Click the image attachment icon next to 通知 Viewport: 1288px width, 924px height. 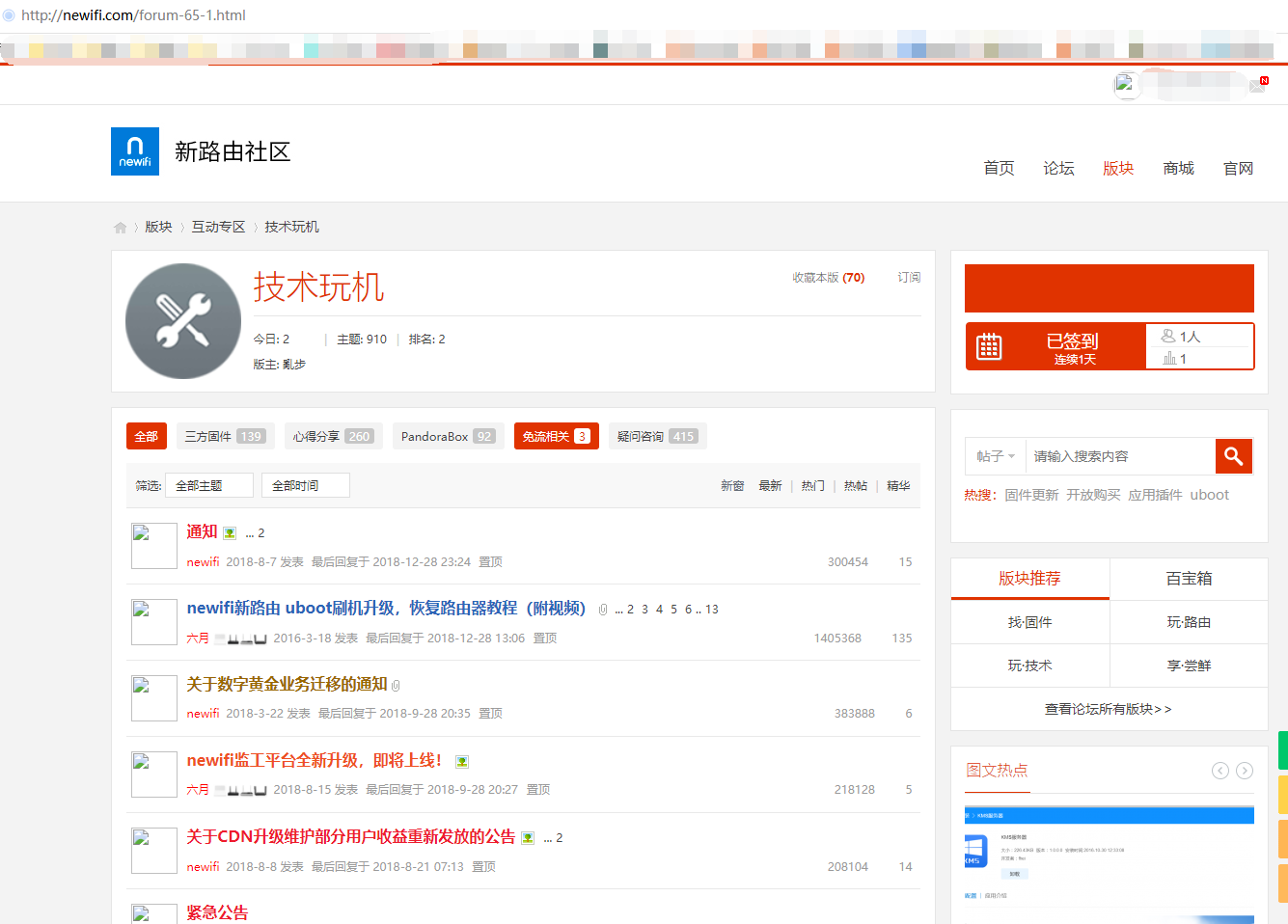(230, 533)
